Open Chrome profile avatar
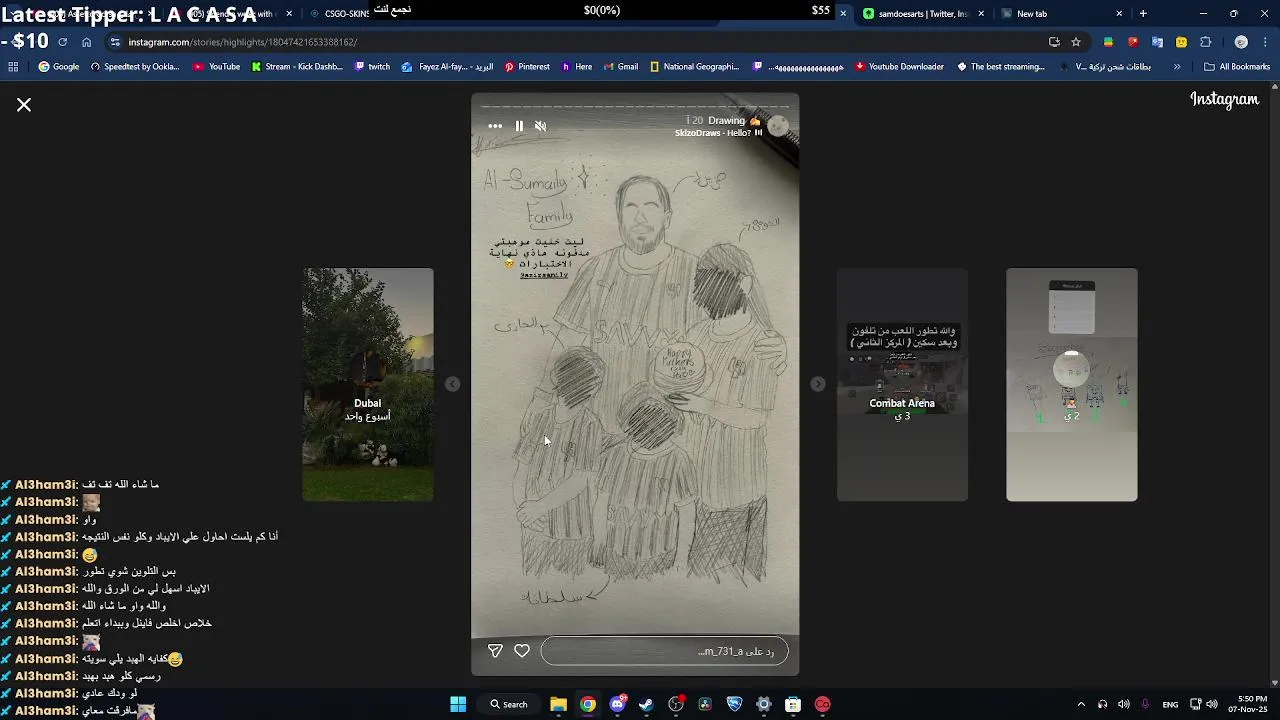1280x720 pixels. (1241, 42)
